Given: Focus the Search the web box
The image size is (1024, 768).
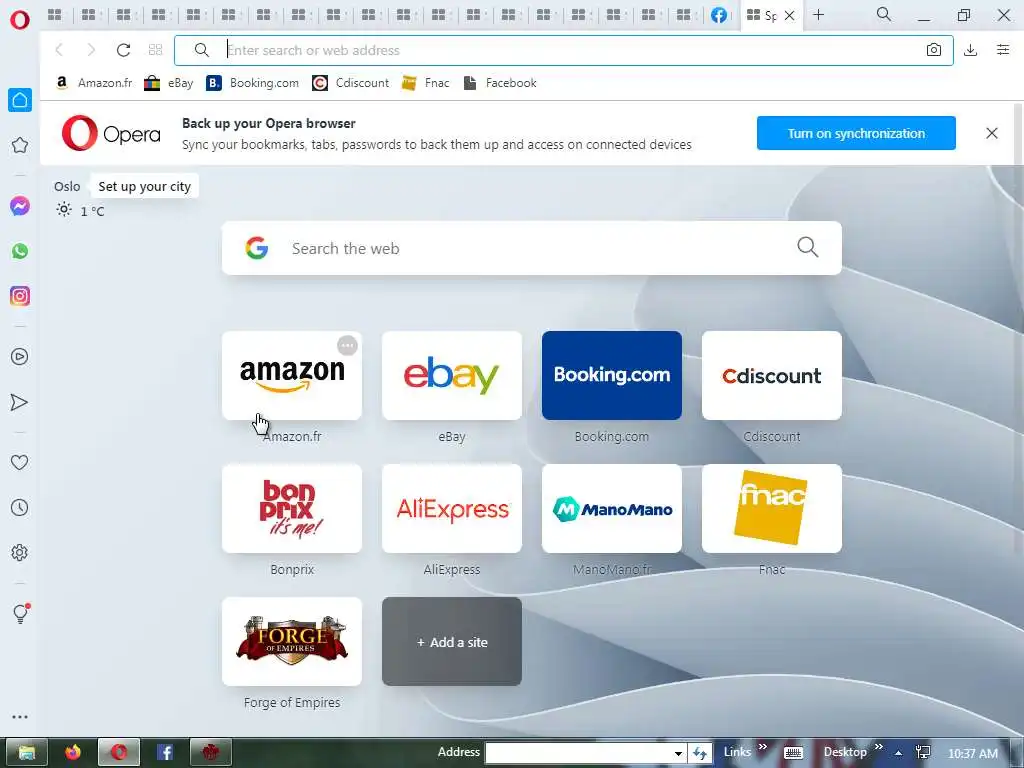Looking at the screenshot, I should click(532, 248).
